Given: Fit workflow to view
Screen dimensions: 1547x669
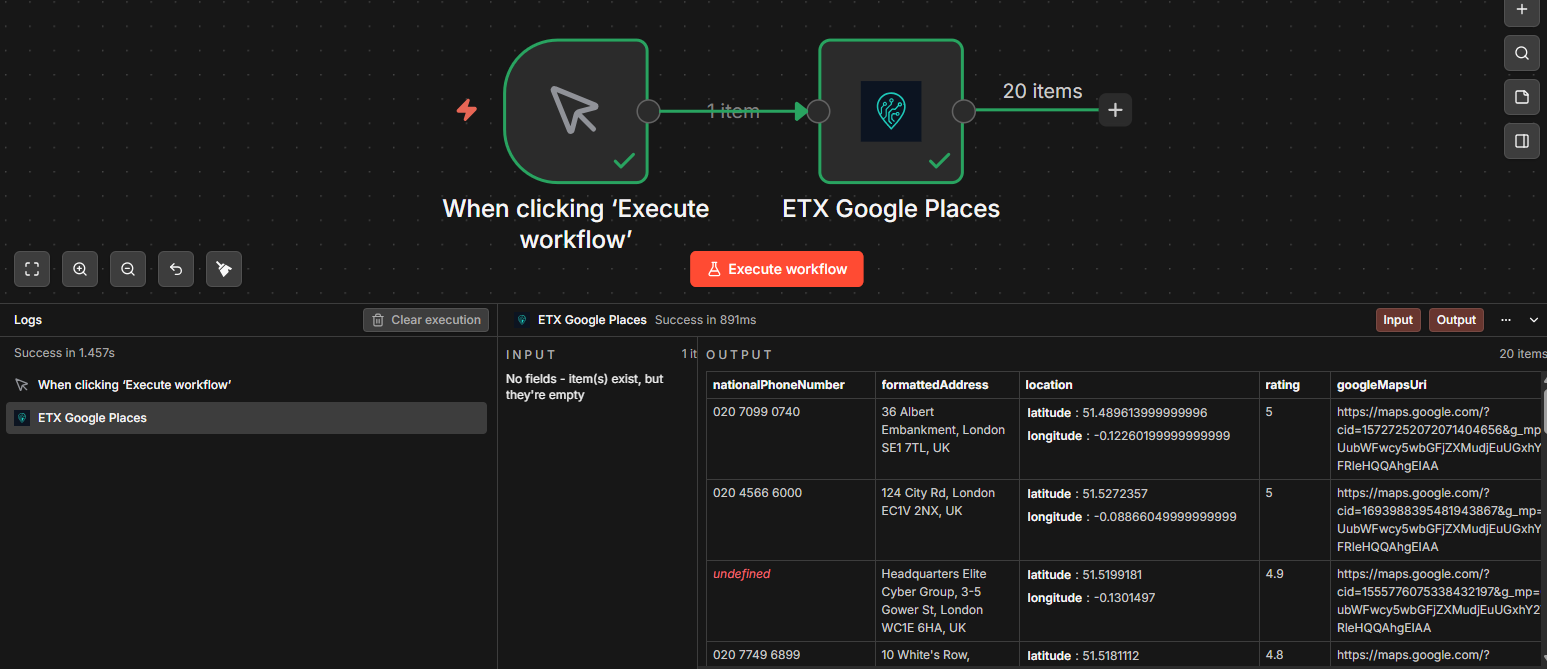Looking at the screenshot, I should pyautogui.click(x=32, y=269).
